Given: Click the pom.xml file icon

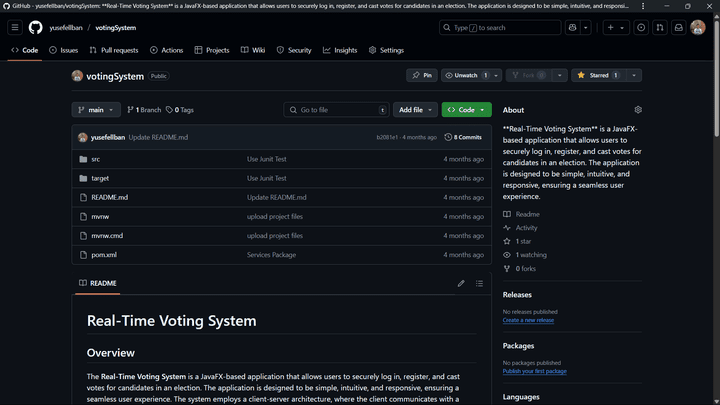Looking at the screenshot, I should click(x=83, y=255).
